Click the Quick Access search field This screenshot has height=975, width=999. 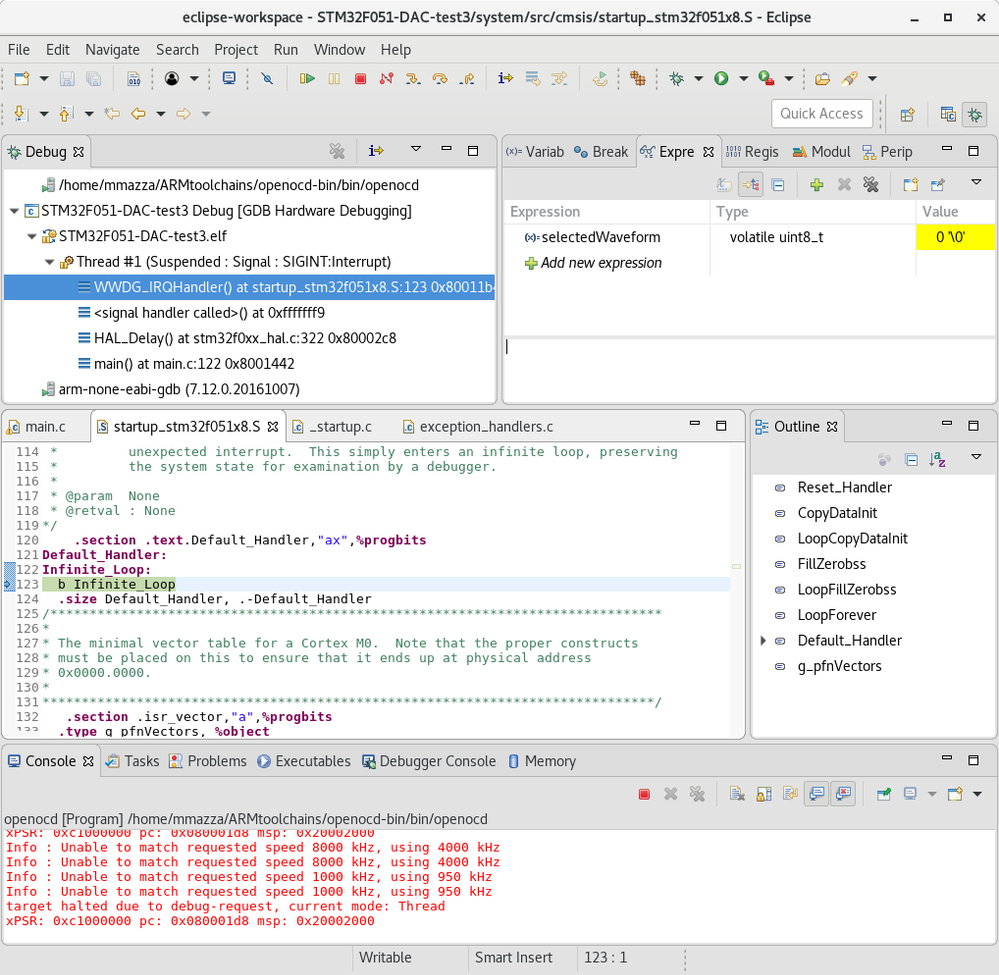[x=821, y=114]
